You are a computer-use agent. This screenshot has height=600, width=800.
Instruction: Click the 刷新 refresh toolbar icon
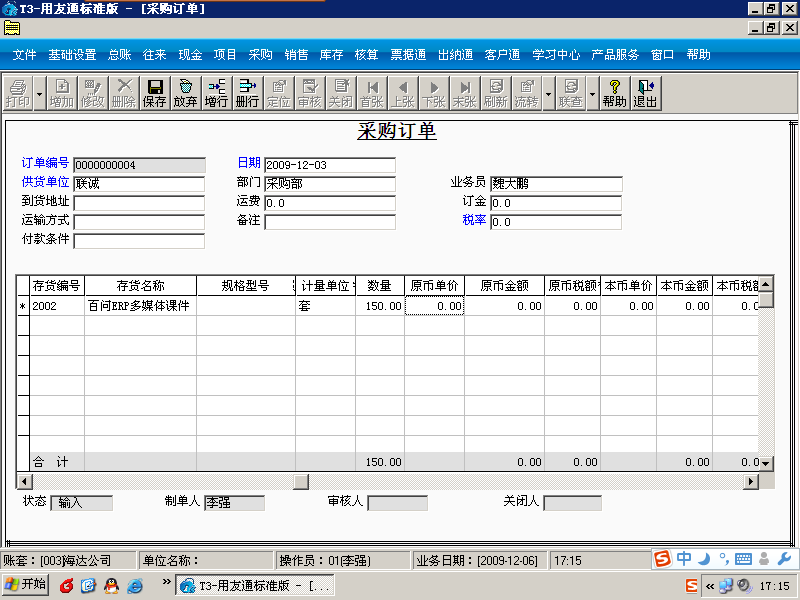pos(496,93)
